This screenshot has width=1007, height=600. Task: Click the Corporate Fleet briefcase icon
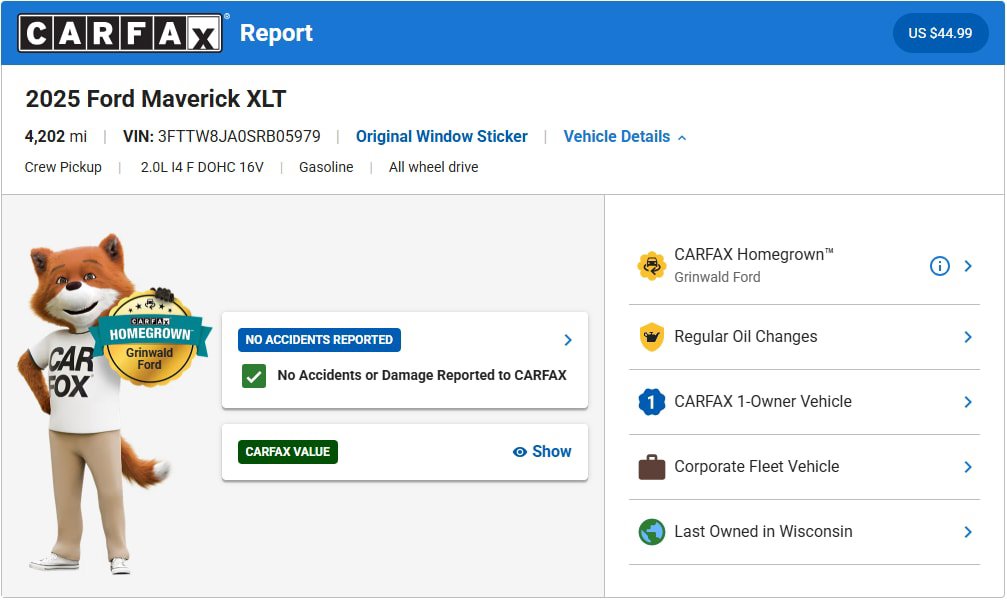point(652,467)
